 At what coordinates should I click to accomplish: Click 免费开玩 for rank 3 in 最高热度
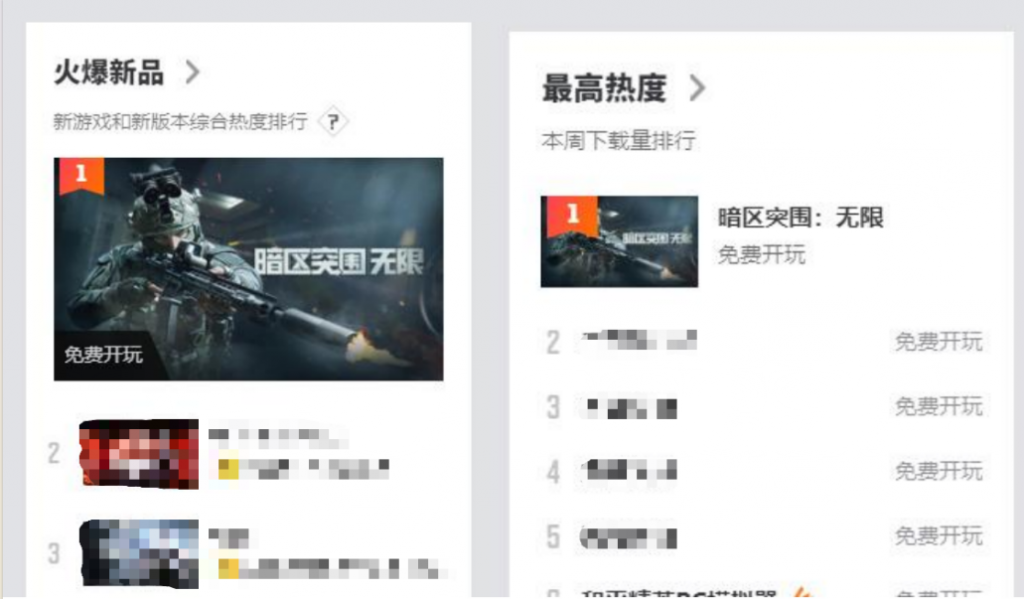click(938, 406)
